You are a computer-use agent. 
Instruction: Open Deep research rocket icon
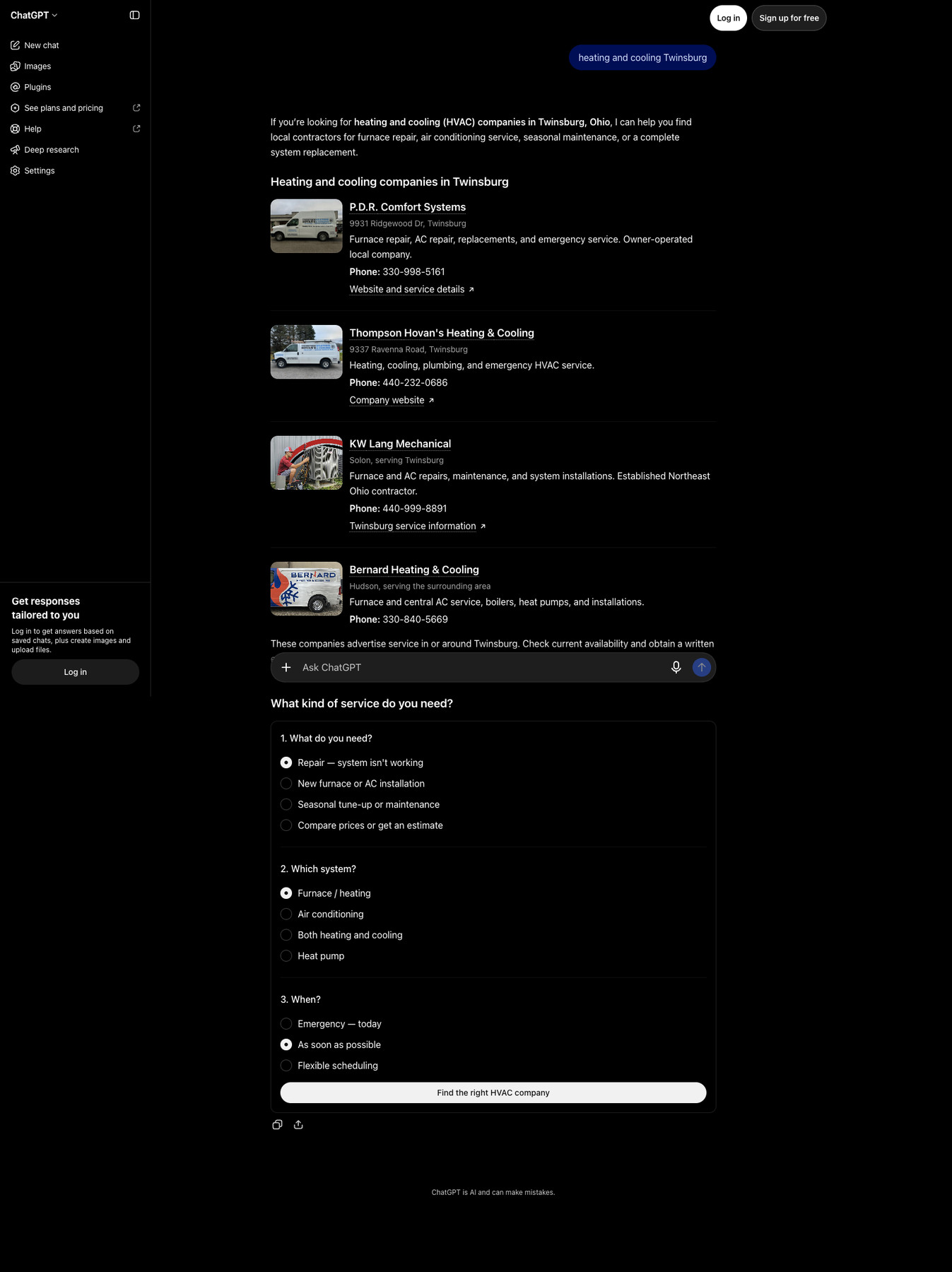pyautogui.click(x=15, y=150)
